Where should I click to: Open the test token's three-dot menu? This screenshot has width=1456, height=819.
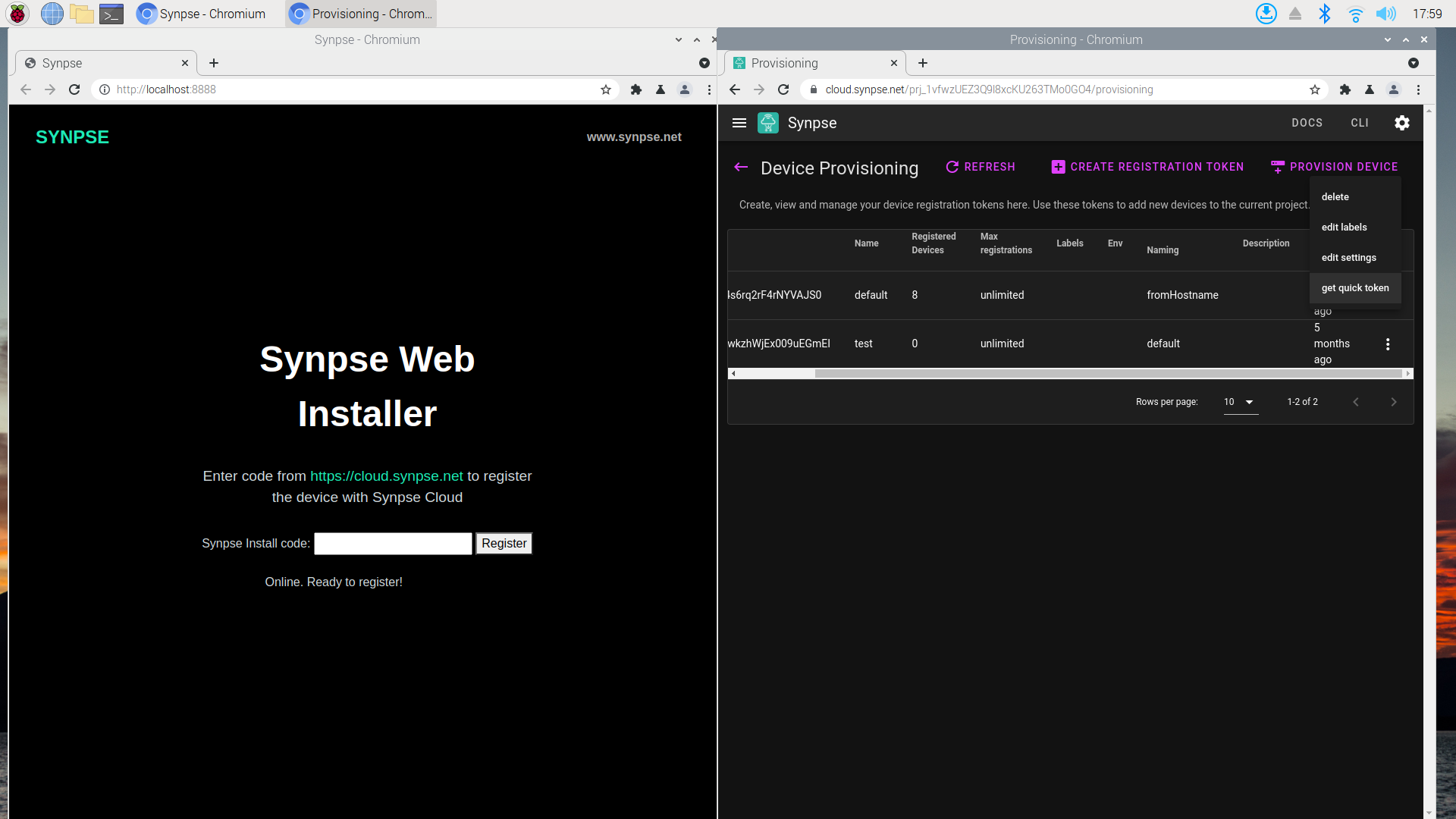click(1388, 344)
